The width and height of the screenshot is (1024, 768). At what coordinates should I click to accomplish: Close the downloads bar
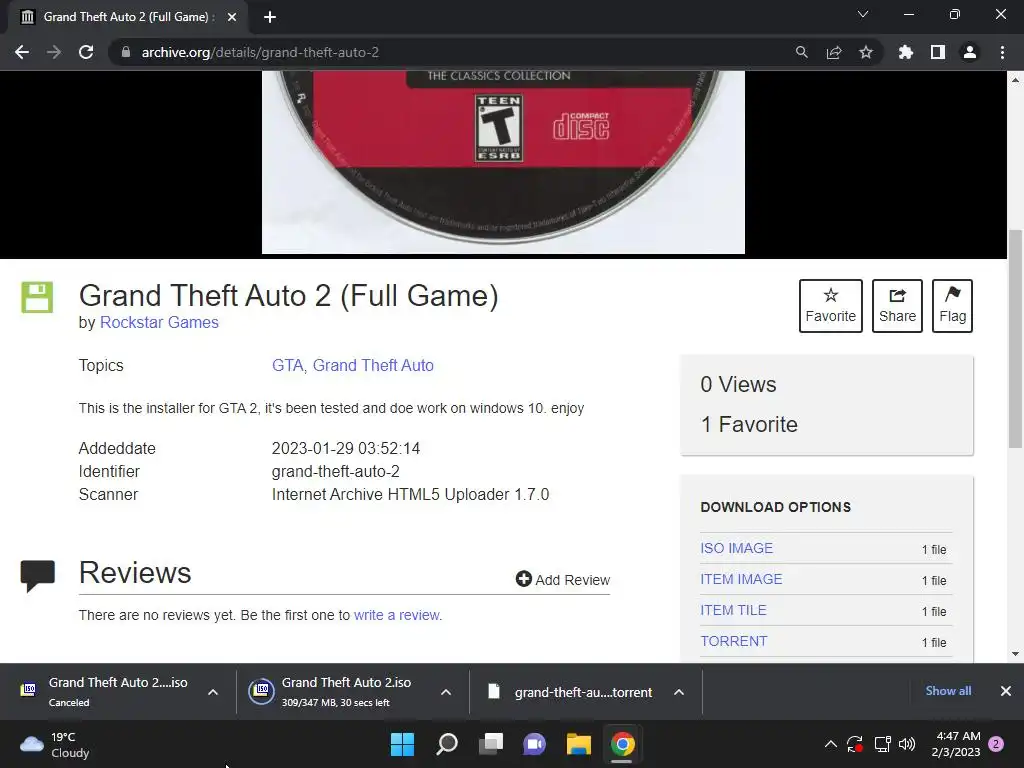[x=1006, y=691]
